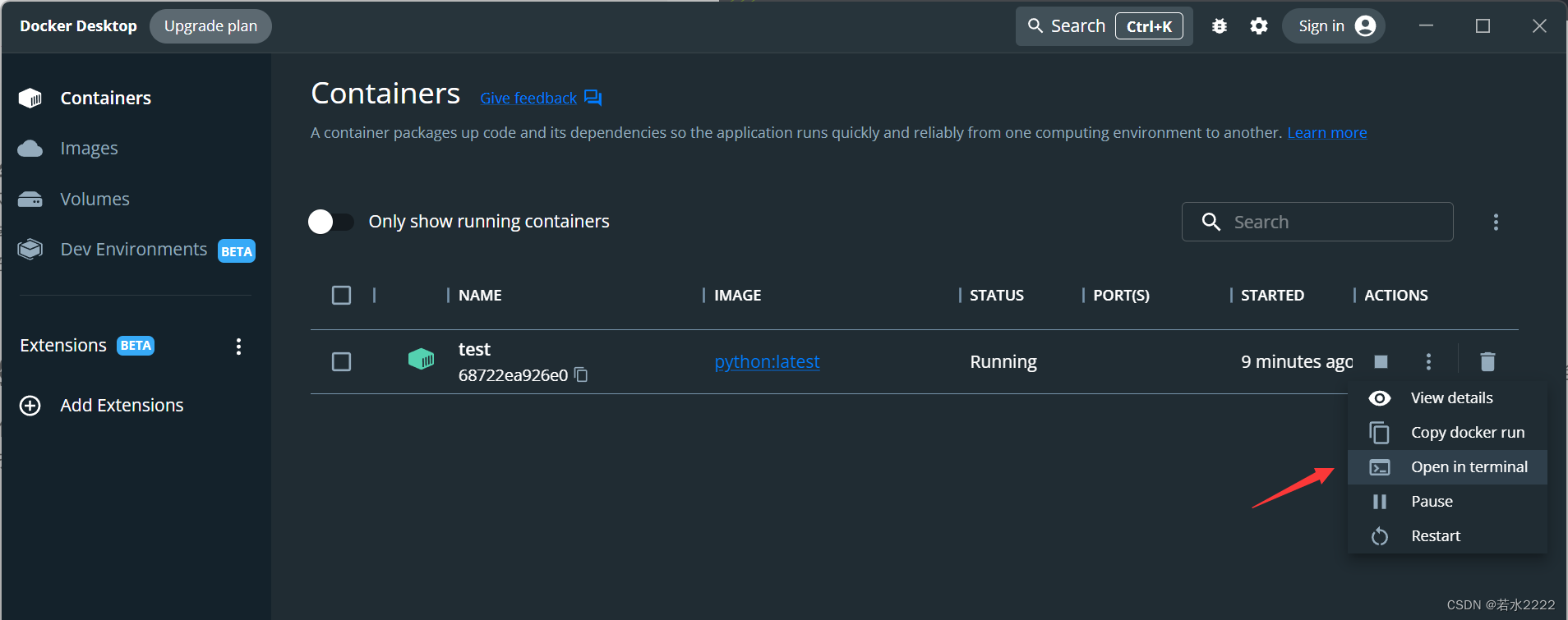Click the ACTIONS column header
This screenshot has height=620, width=1568.
(1396, 296)
